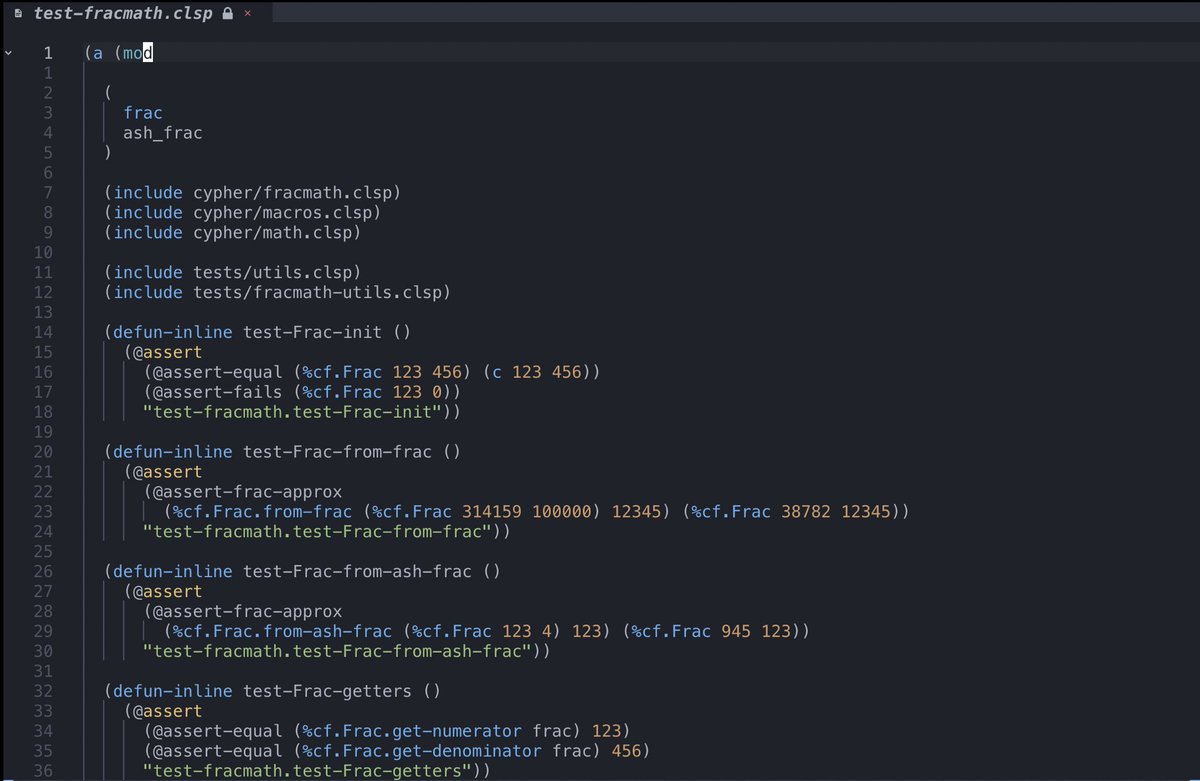Place cursor on the word 'mod'
This screenshot has height=781, width=1200.
click(x=137, y=53)
